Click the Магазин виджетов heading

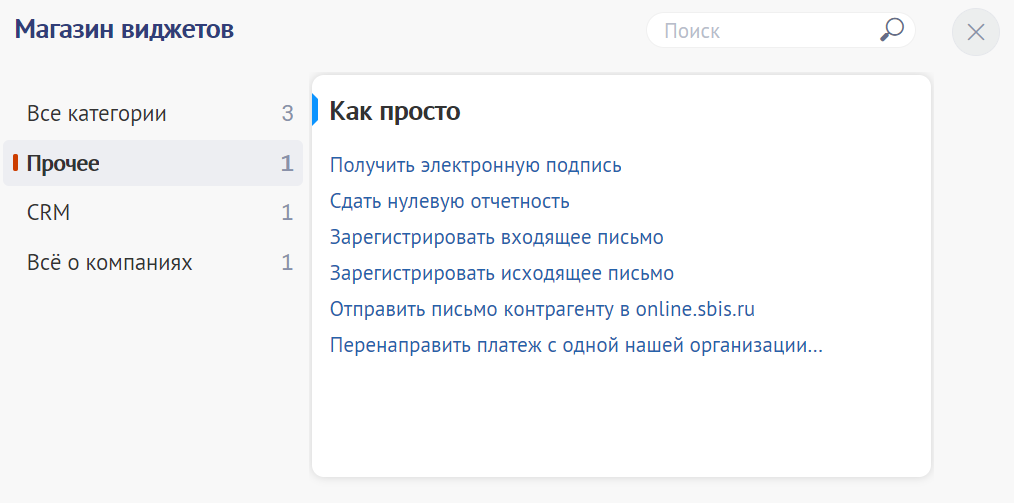click(x=124, y=29)
